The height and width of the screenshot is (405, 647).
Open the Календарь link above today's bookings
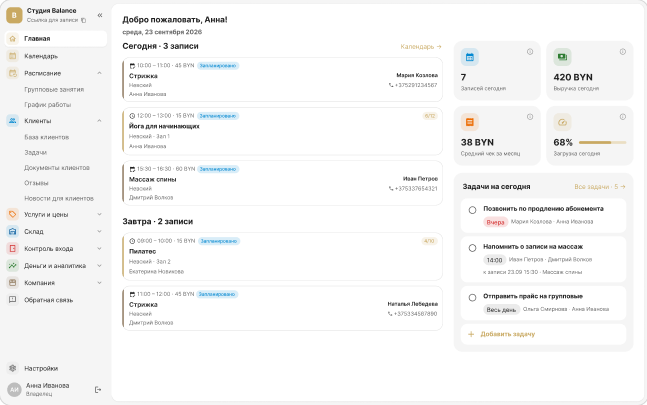tap(421, 47)
